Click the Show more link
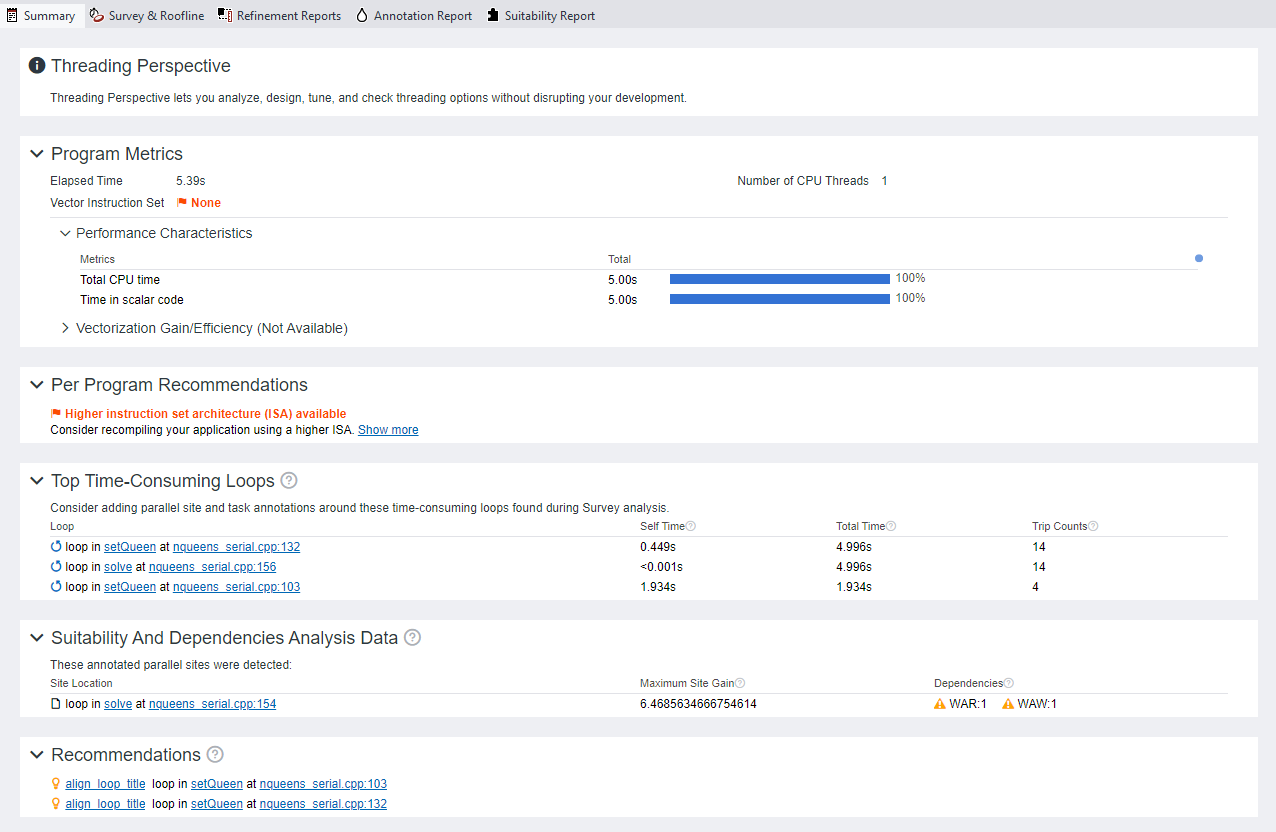 tap(388, 430)
